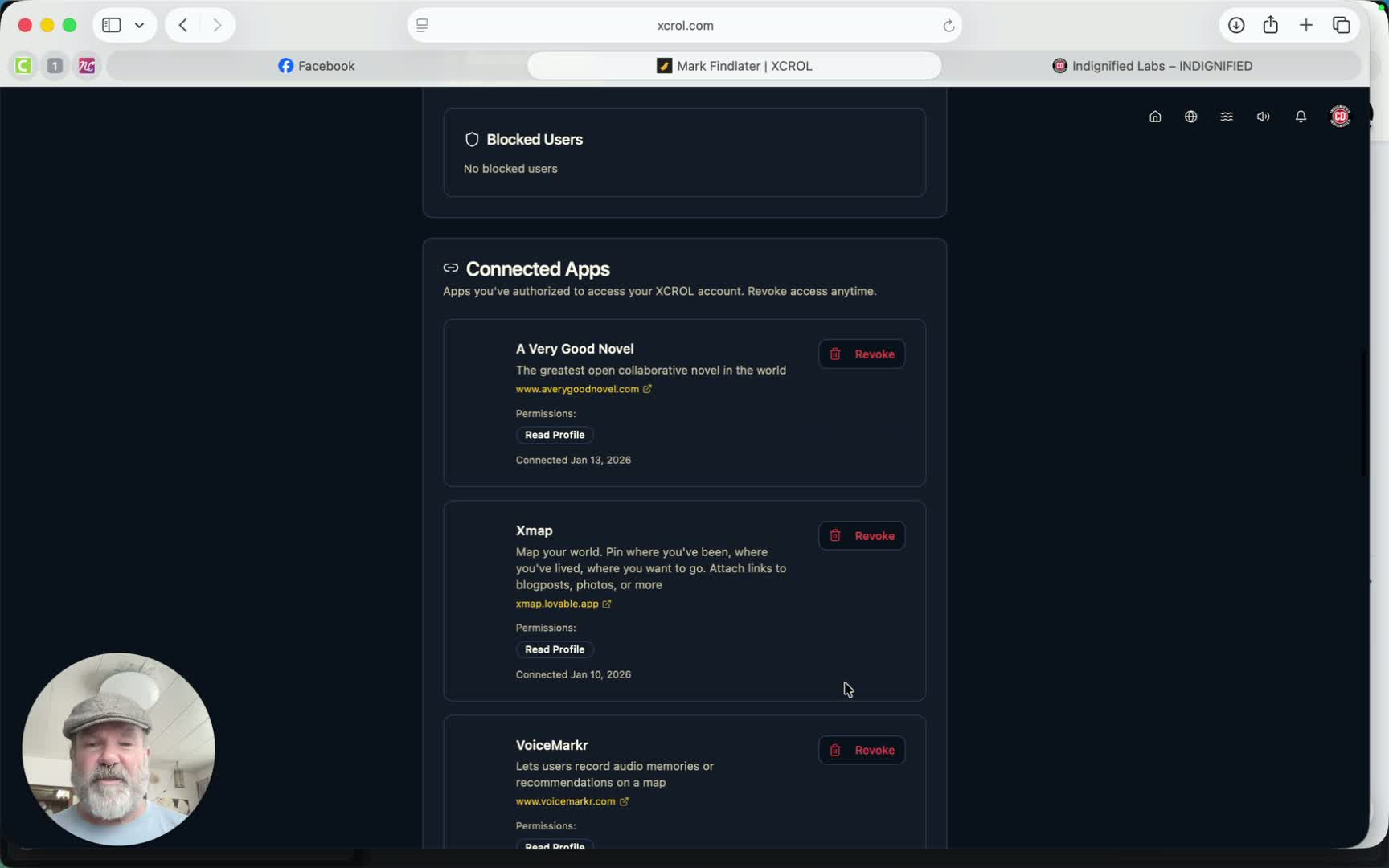Toggle the sound speaker icon
Screen dimensions: 1389x868
pyautogui.click(x=1264, y=117)
